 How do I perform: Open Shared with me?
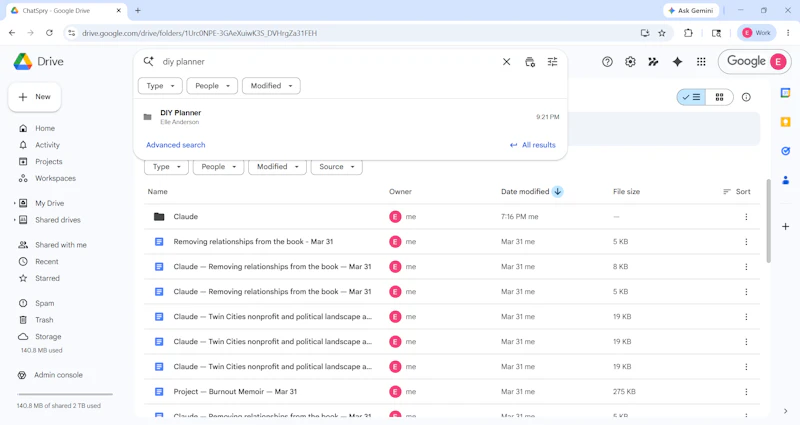click(x=60, y=245)
